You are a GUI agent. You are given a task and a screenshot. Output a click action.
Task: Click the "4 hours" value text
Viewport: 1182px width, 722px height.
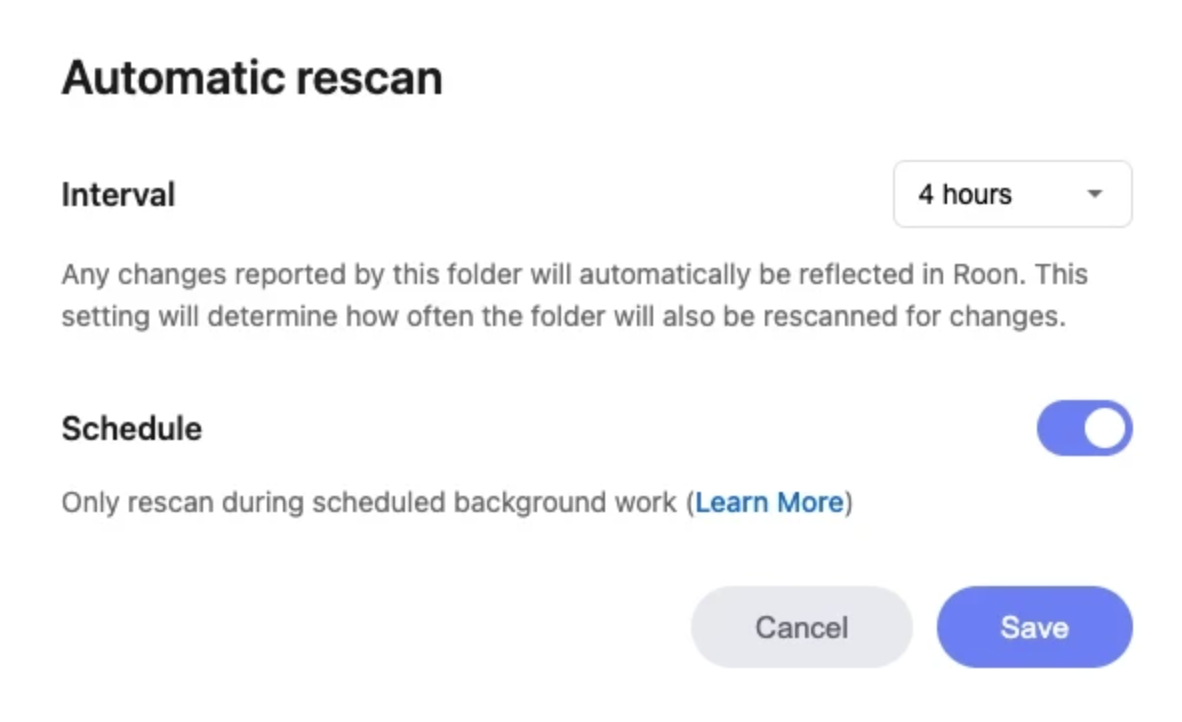coord(964,194)
